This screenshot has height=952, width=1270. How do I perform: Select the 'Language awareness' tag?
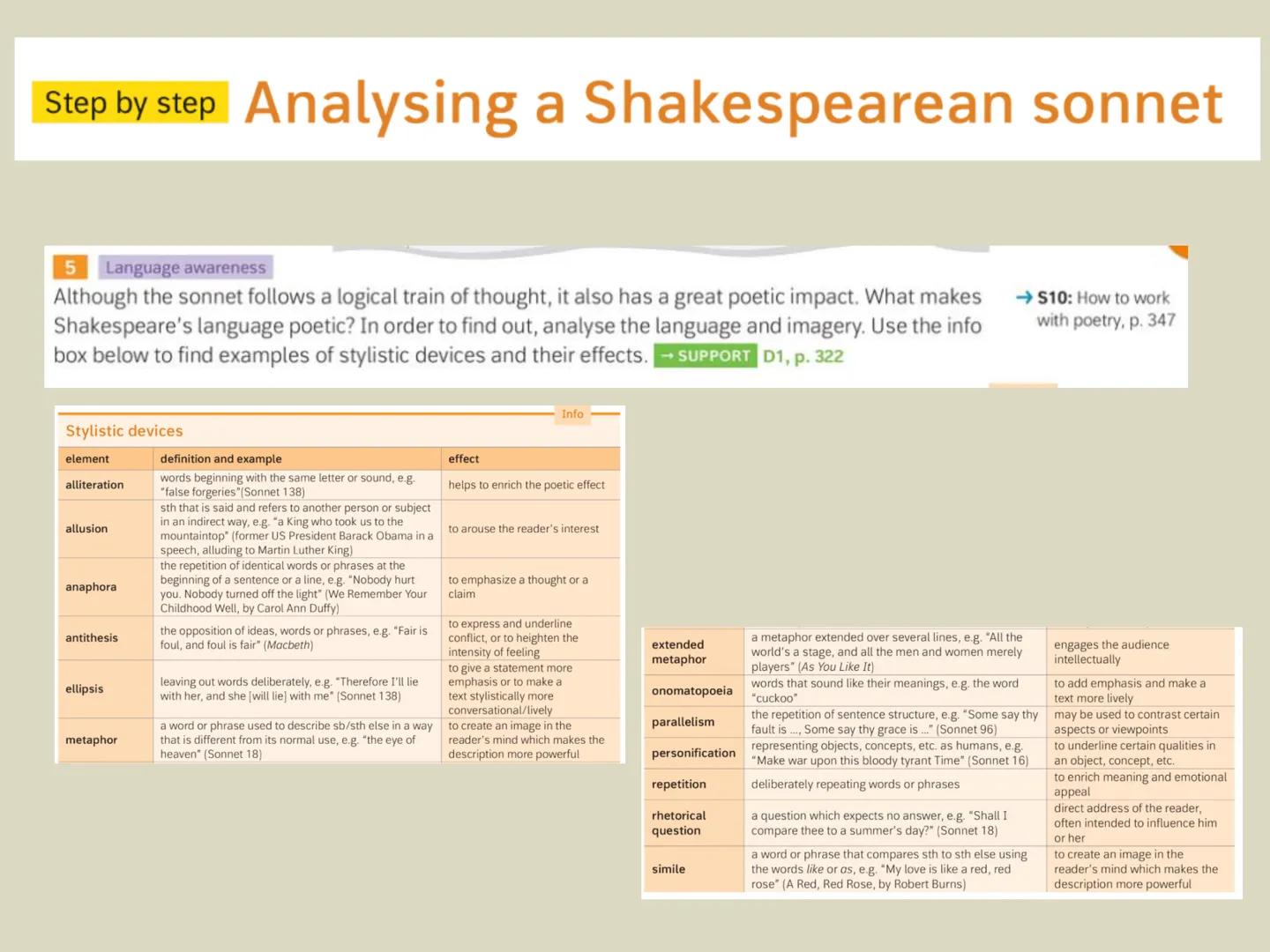[x=185, y=267]
